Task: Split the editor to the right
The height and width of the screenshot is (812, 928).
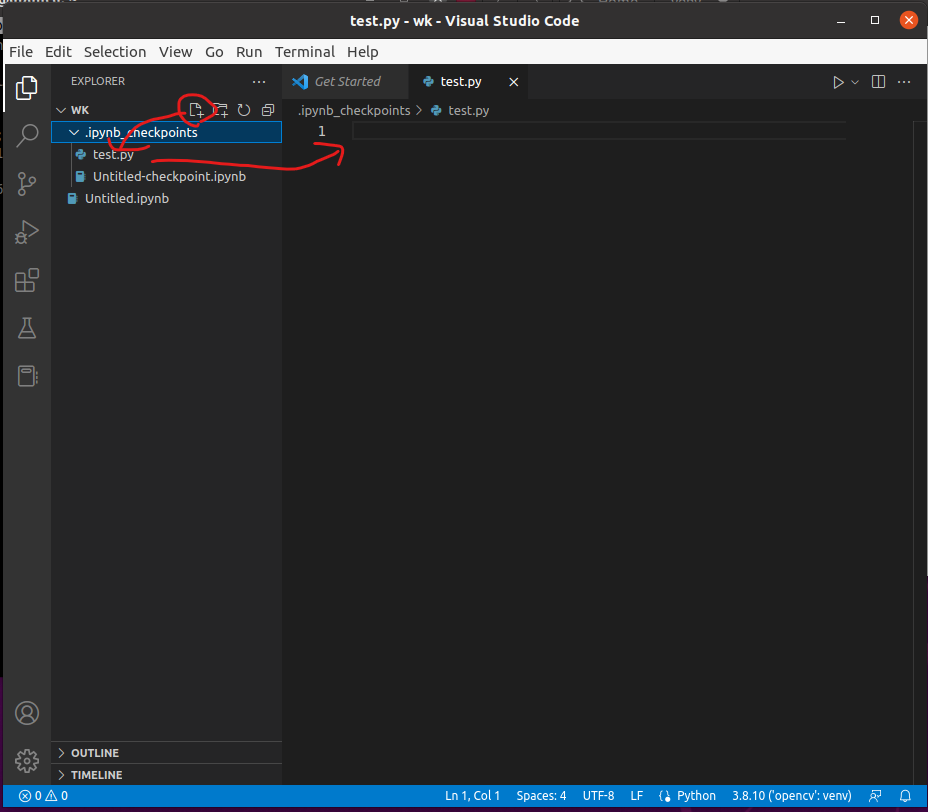Action: click(878, 82)
